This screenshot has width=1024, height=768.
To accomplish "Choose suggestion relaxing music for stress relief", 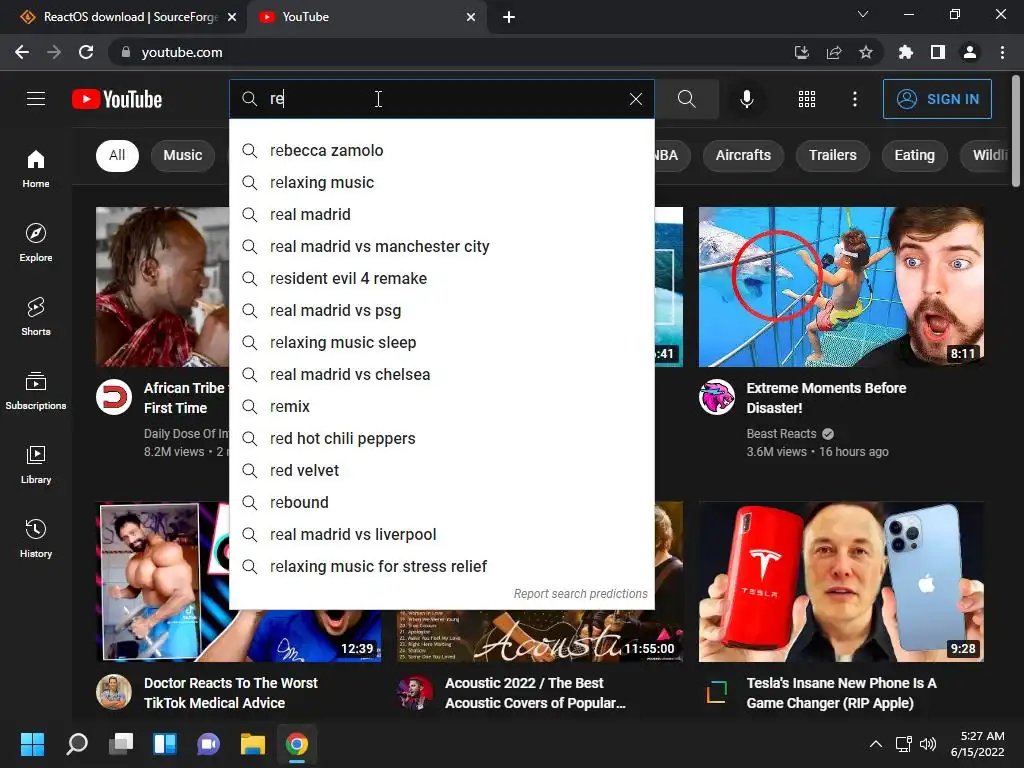I will point(441,566).
